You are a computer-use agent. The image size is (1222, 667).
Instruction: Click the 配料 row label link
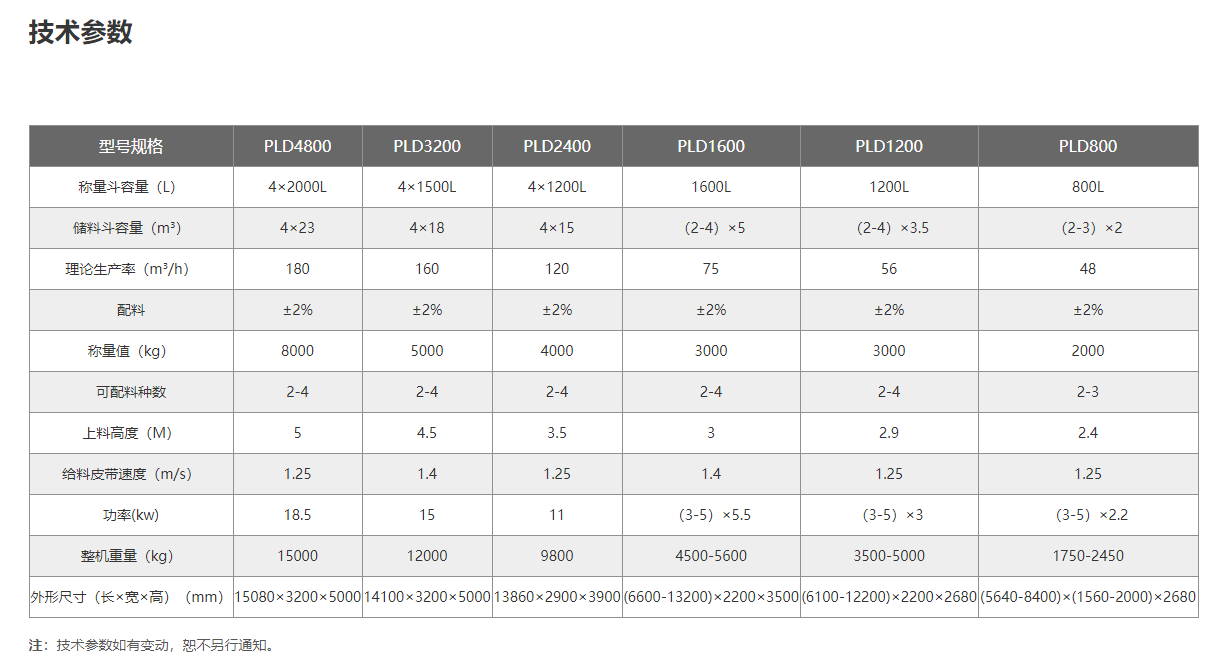131,310
